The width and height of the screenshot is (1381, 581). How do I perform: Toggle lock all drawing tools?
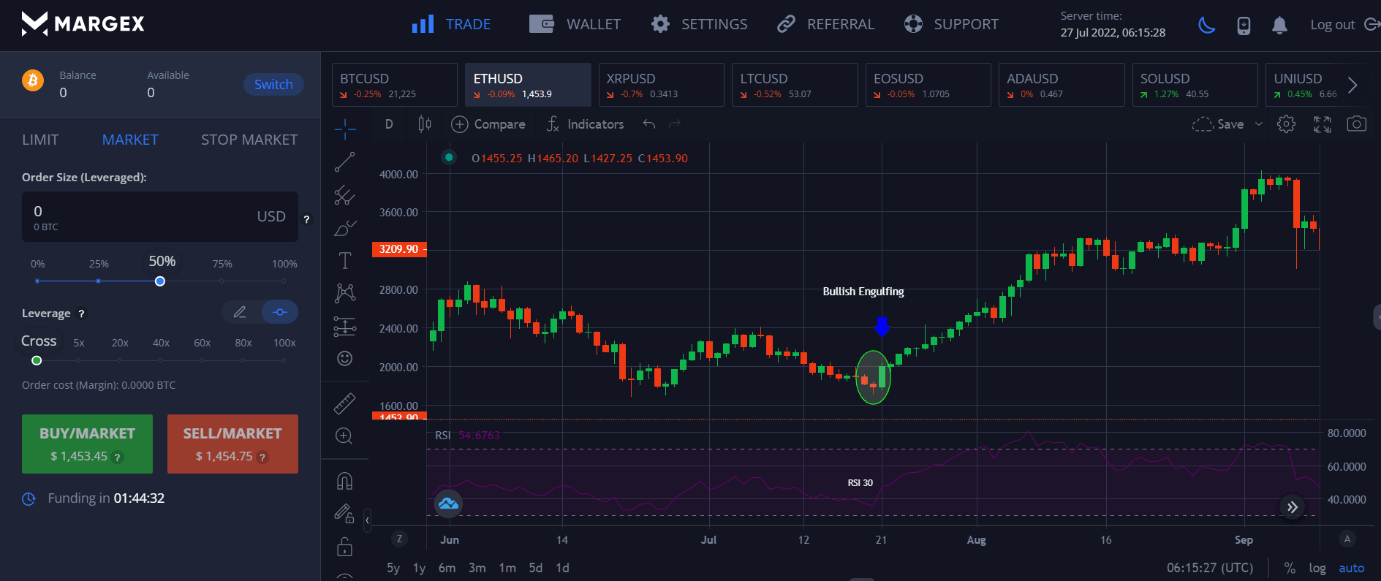pyautogui.click(x=345, y=547)
